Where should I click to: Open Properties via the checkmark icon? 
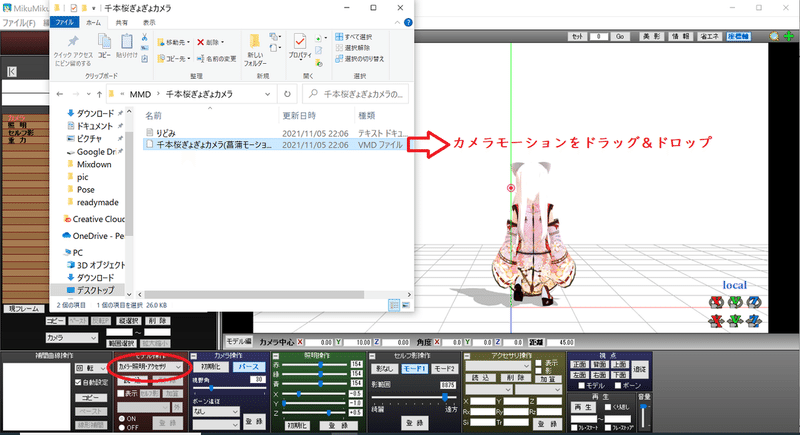pos(299,41)
